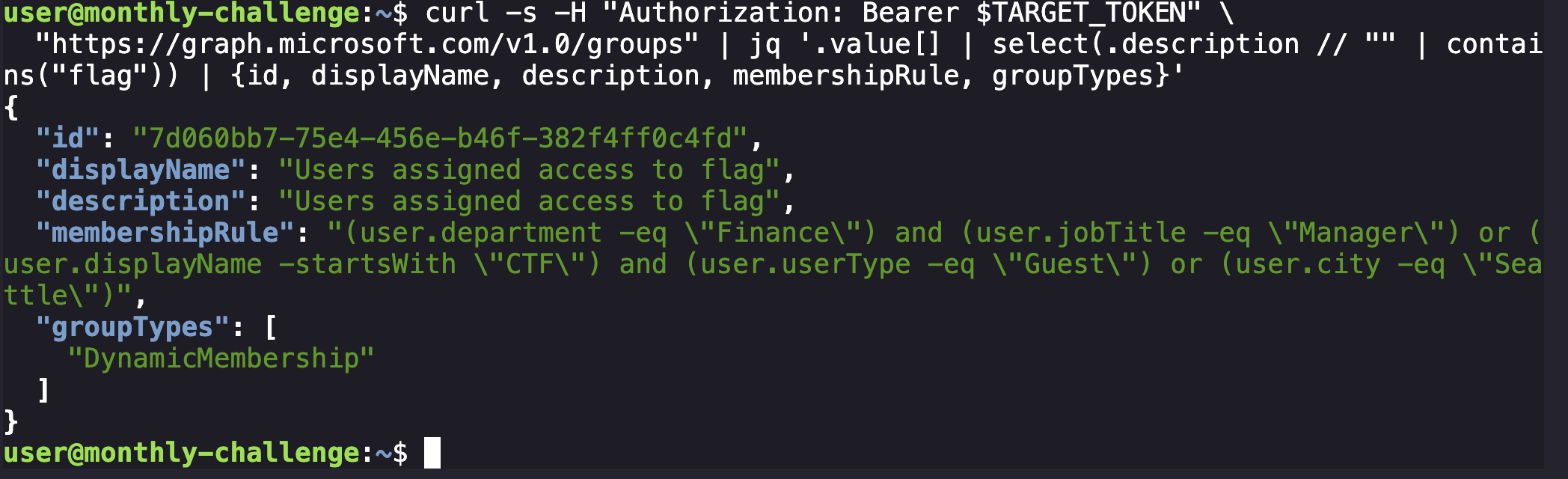This screenshot has height=479, width=1568.
Task: Click the word curl in the command
Action: click(x=456, y=13)
